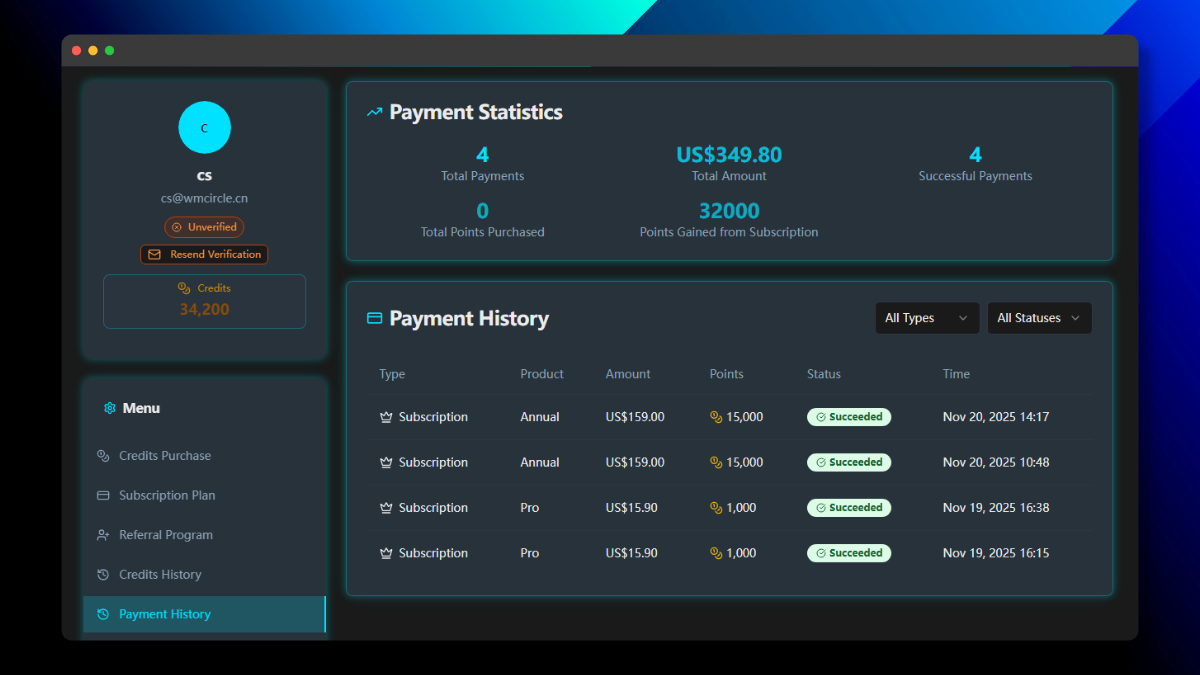Open the All Statuses filter dropdown
Viewport: 1200px width, 675px height.
(x=1039, y=317)
